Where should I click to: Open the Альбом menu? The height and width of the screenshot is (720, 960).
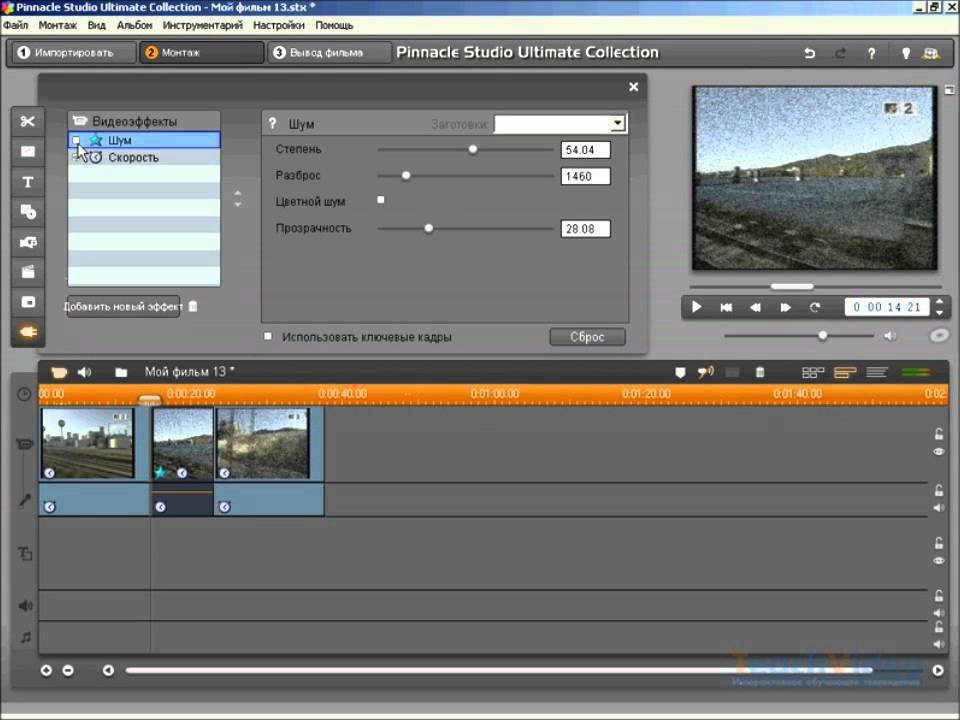[134, 24]
